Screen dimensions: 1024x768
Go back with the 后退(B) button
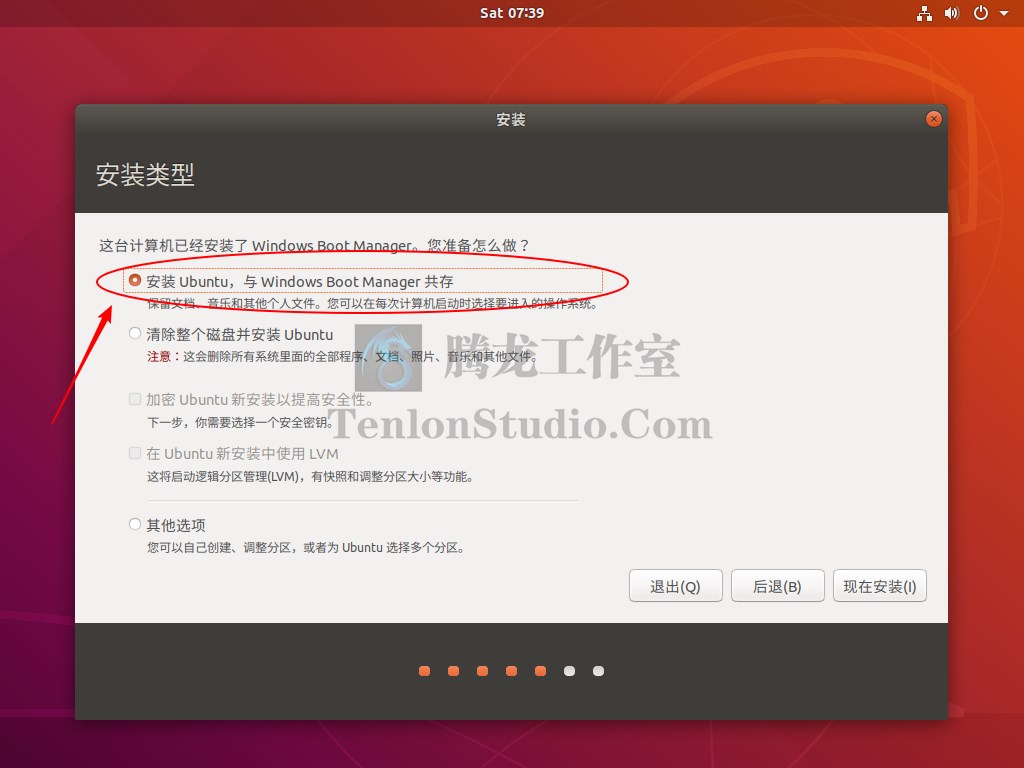point(777,586)
